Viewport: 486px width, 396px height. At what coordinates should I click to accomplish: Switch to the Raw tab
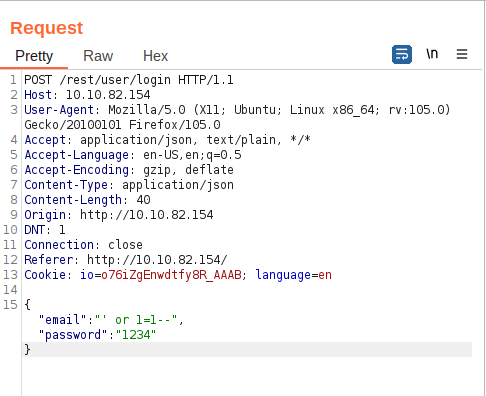(98, 56)
